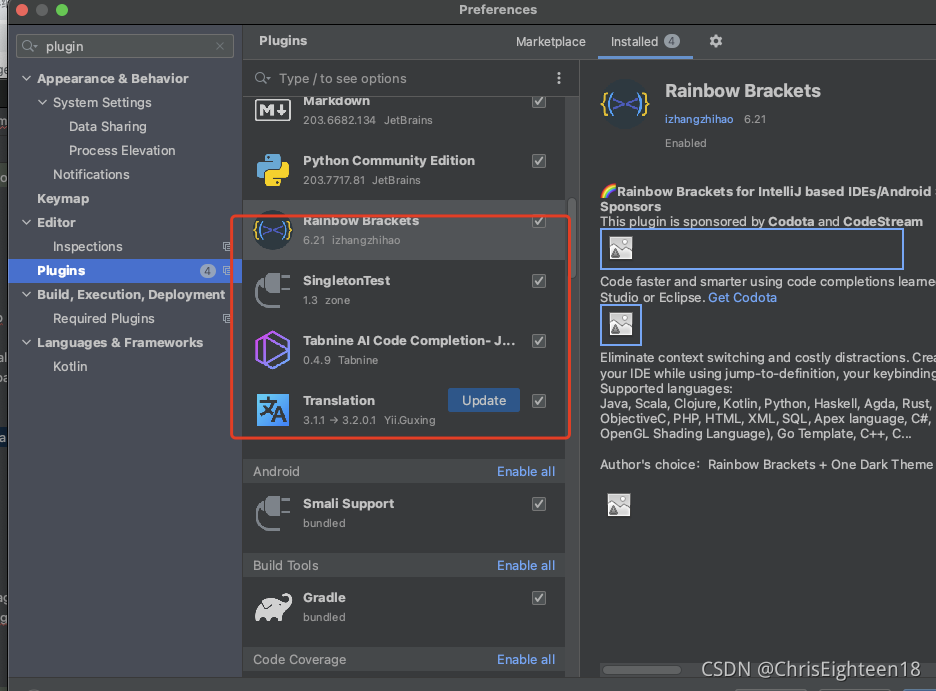This screenshot has height=691, width=936.
Task: Click the description horizontal scrollbar
Action: (642, 670)
